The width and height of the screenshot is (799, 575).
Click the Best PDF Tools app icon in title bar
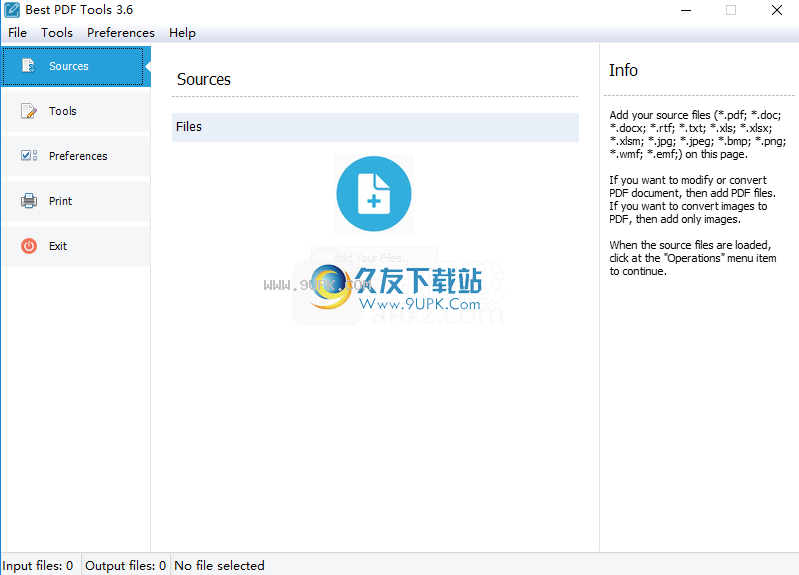point(12,10)
